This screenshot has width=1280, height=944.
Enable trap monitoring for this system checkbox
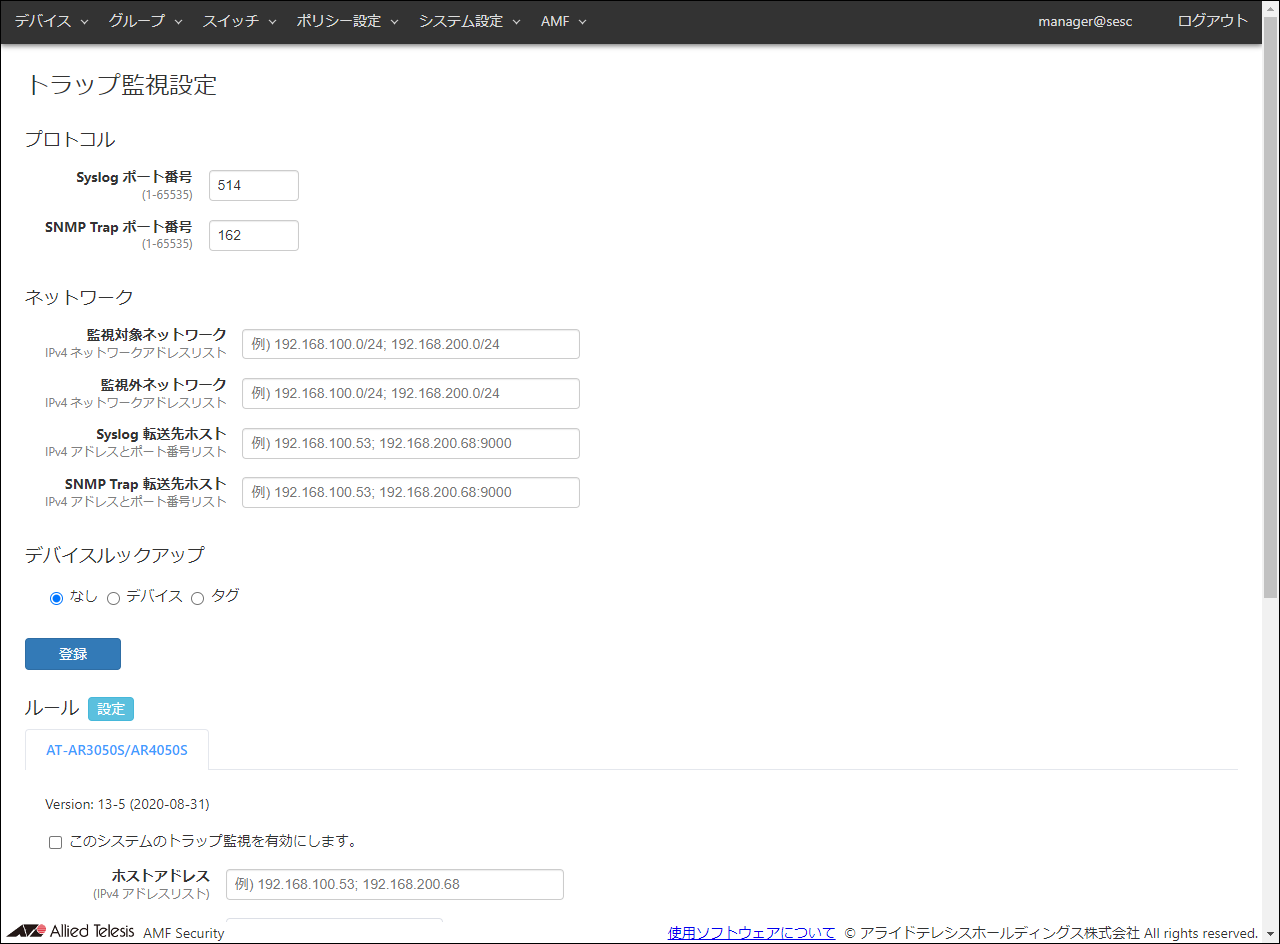[56, 842]
